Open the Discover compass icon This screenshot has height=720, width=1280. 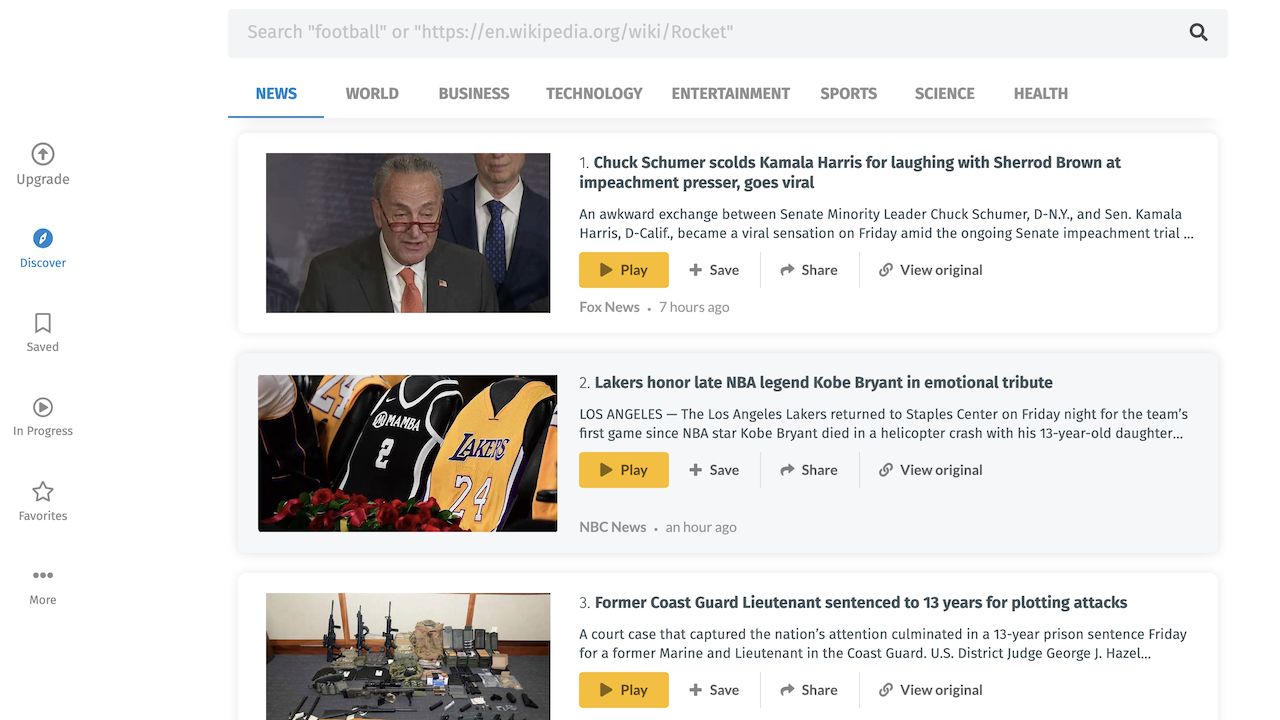[x=43, y=238]
